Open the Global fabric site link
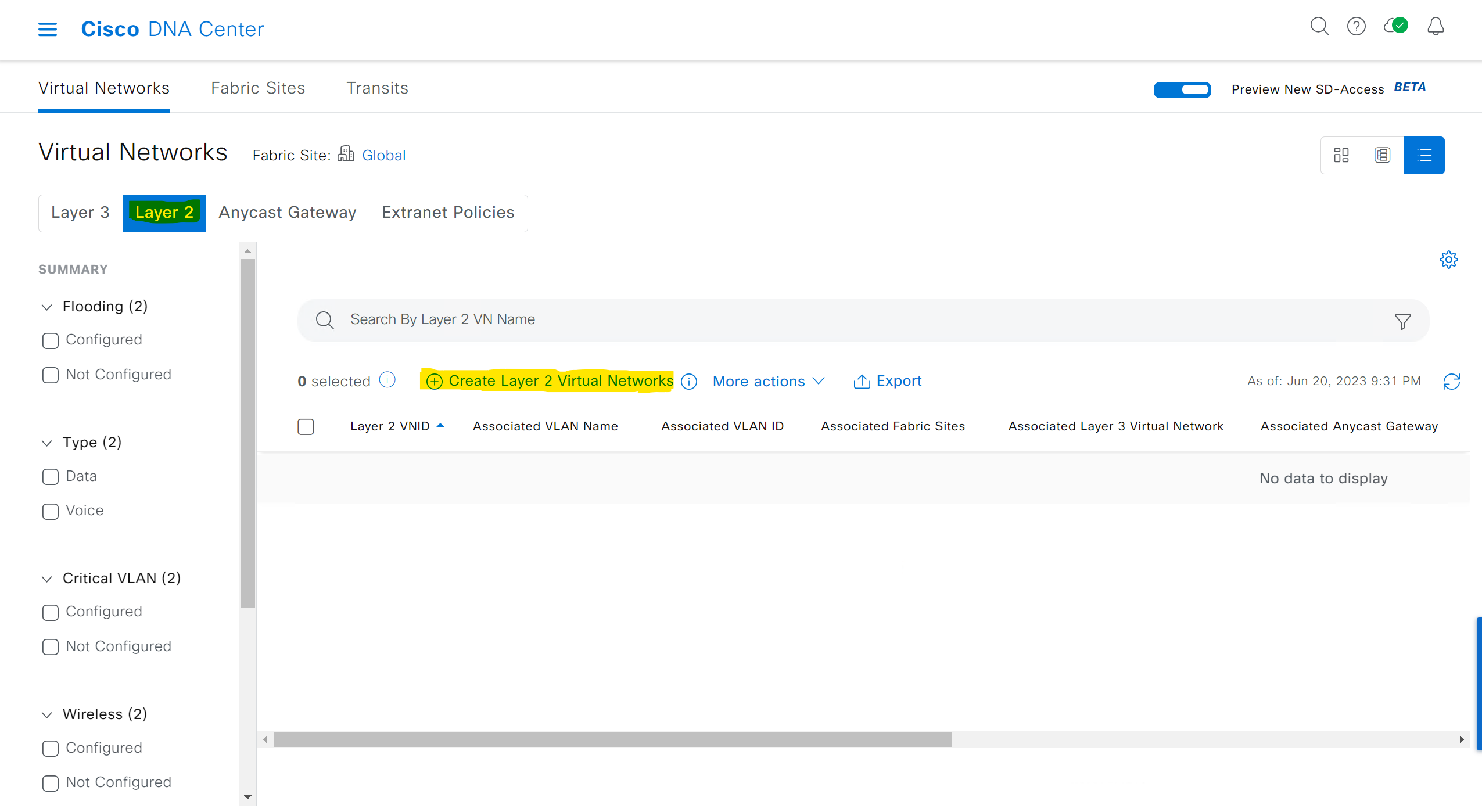 pos(384,155)
